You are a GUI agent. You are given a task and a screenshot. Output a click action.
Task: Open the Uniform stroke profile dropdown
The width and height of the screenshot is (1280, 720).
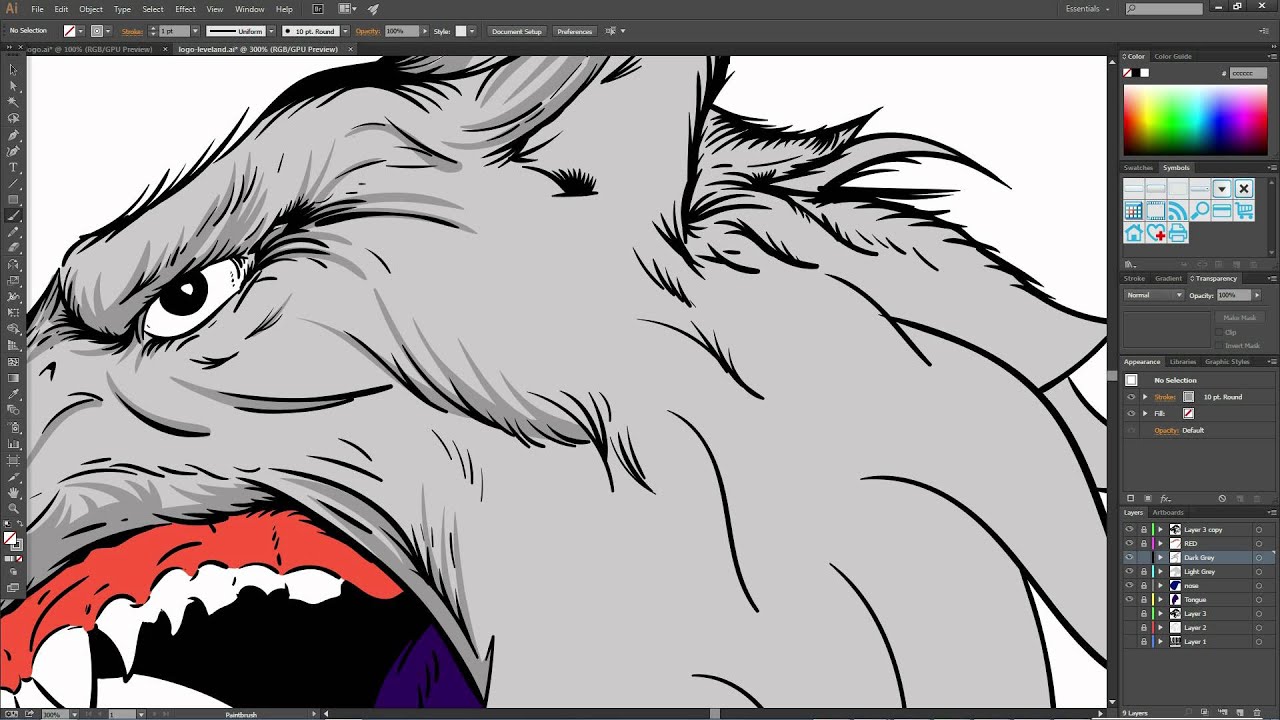pyautogui.click(x=269, y=31)
